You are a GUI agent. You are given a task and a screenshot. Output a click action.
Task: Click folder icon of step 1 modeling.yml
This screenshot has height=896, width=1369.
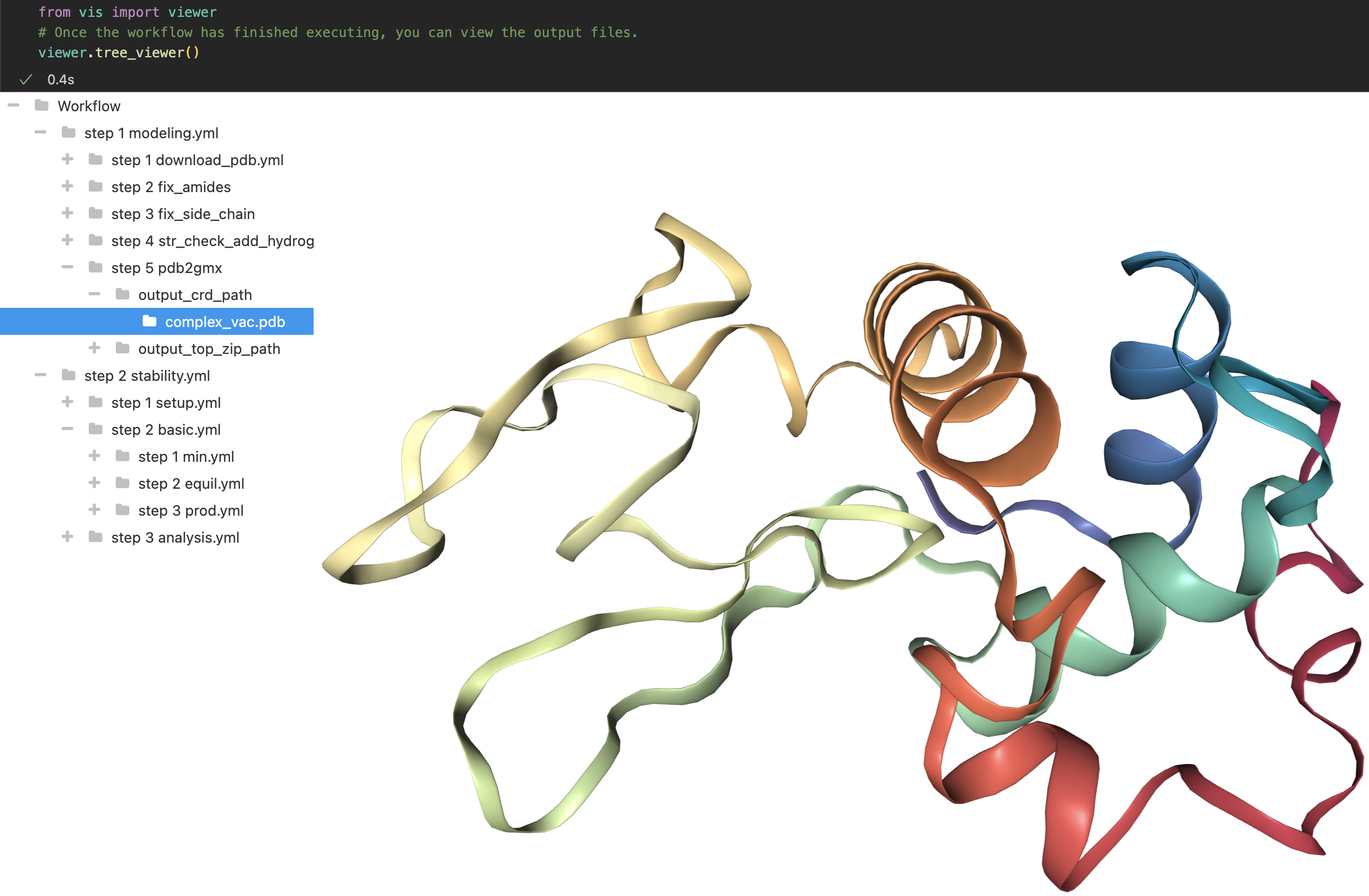click(69, 132)
